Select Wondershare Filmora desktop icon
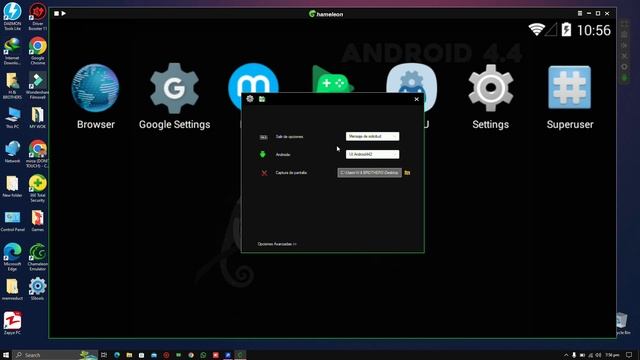This screenshot has width=640, height=360. click(x=38, y=86)
